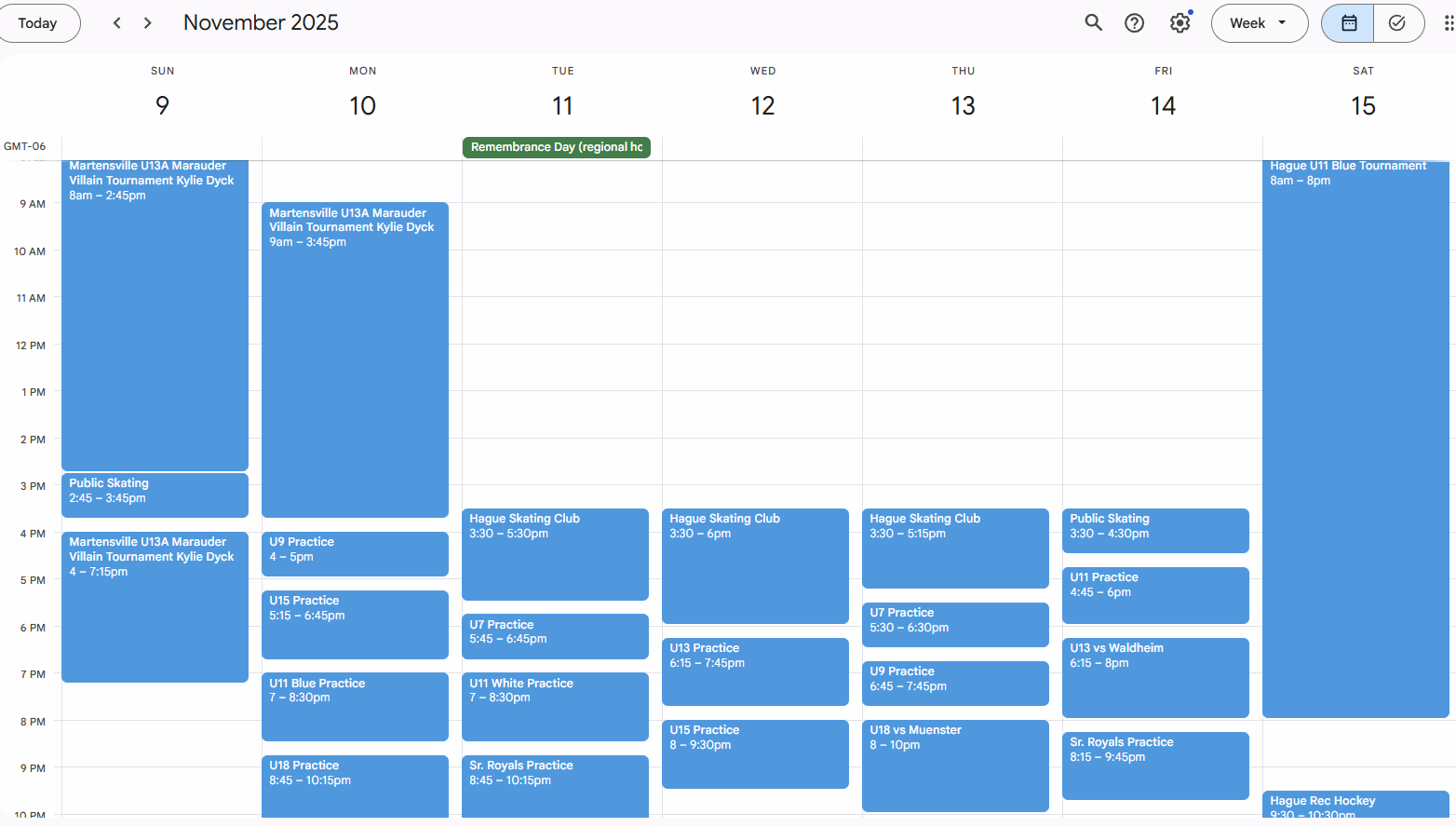Open the settings gear menu
Viewport: 1456px width, 827px height.
pyautogui.click(x=1180, y=23)
